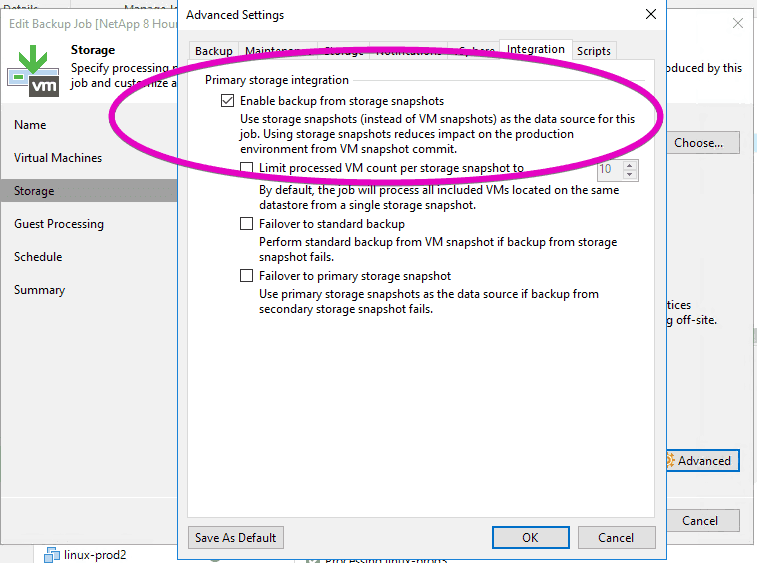Click Choose... button in Edit Backup Job
This screenshot has height=563, width=757.
703,142
